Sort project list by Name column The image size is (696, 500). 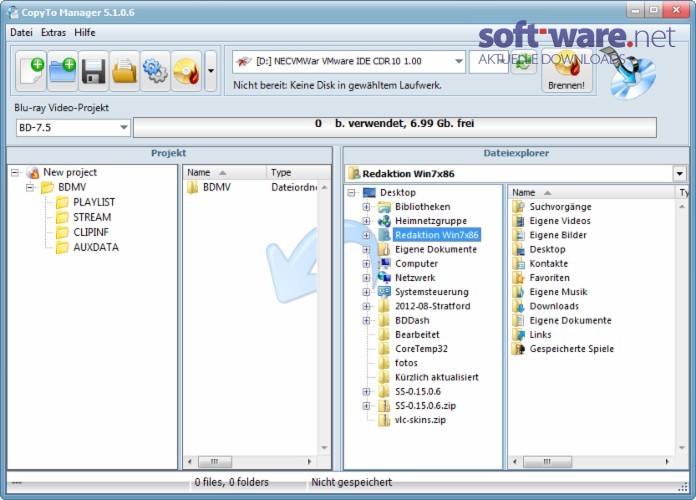tap(224, 172)
